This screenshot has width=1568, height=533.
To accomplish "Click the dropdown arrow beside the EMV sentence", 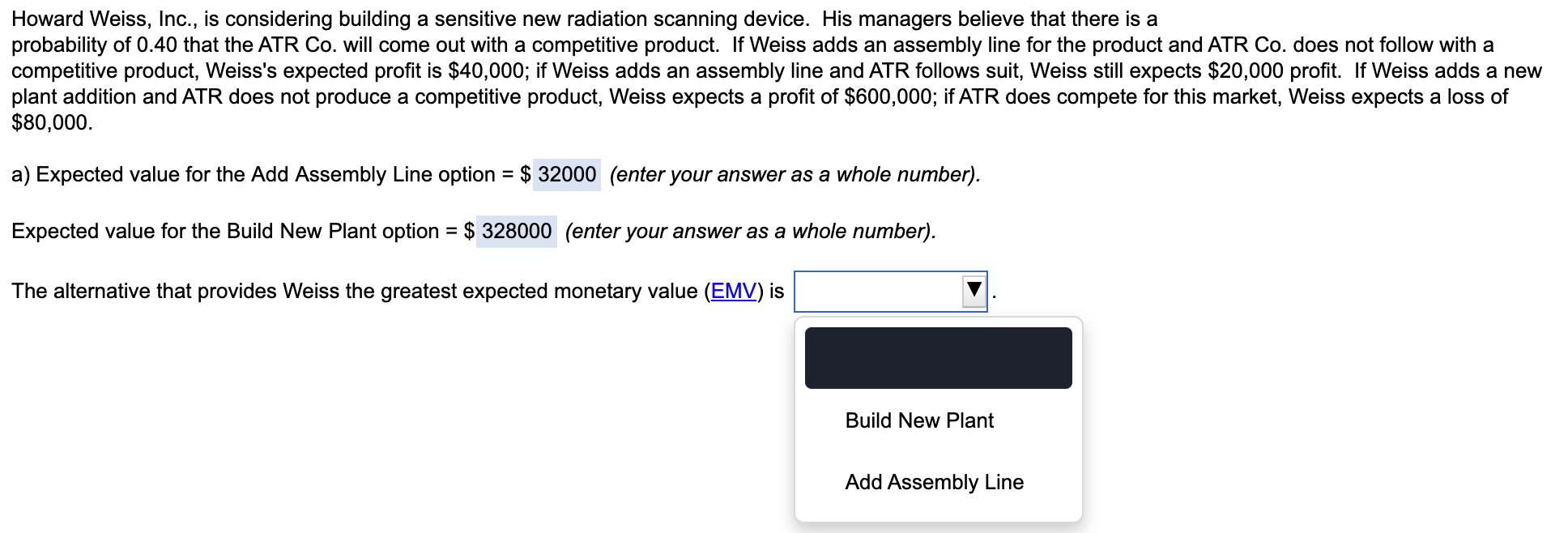I will click(x=974, y=291).
